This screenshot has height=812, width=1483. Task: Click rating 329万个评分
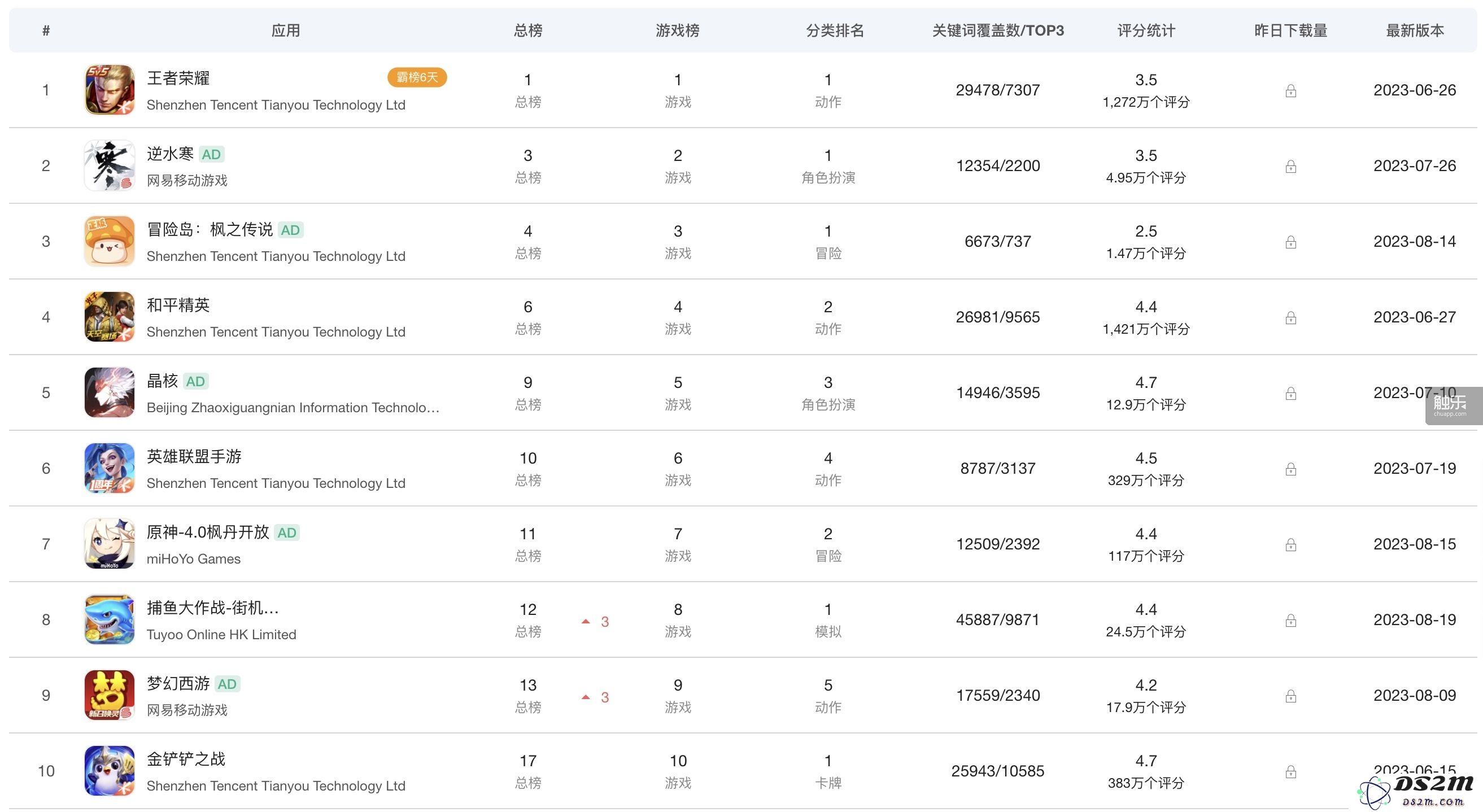point(1146,481)
